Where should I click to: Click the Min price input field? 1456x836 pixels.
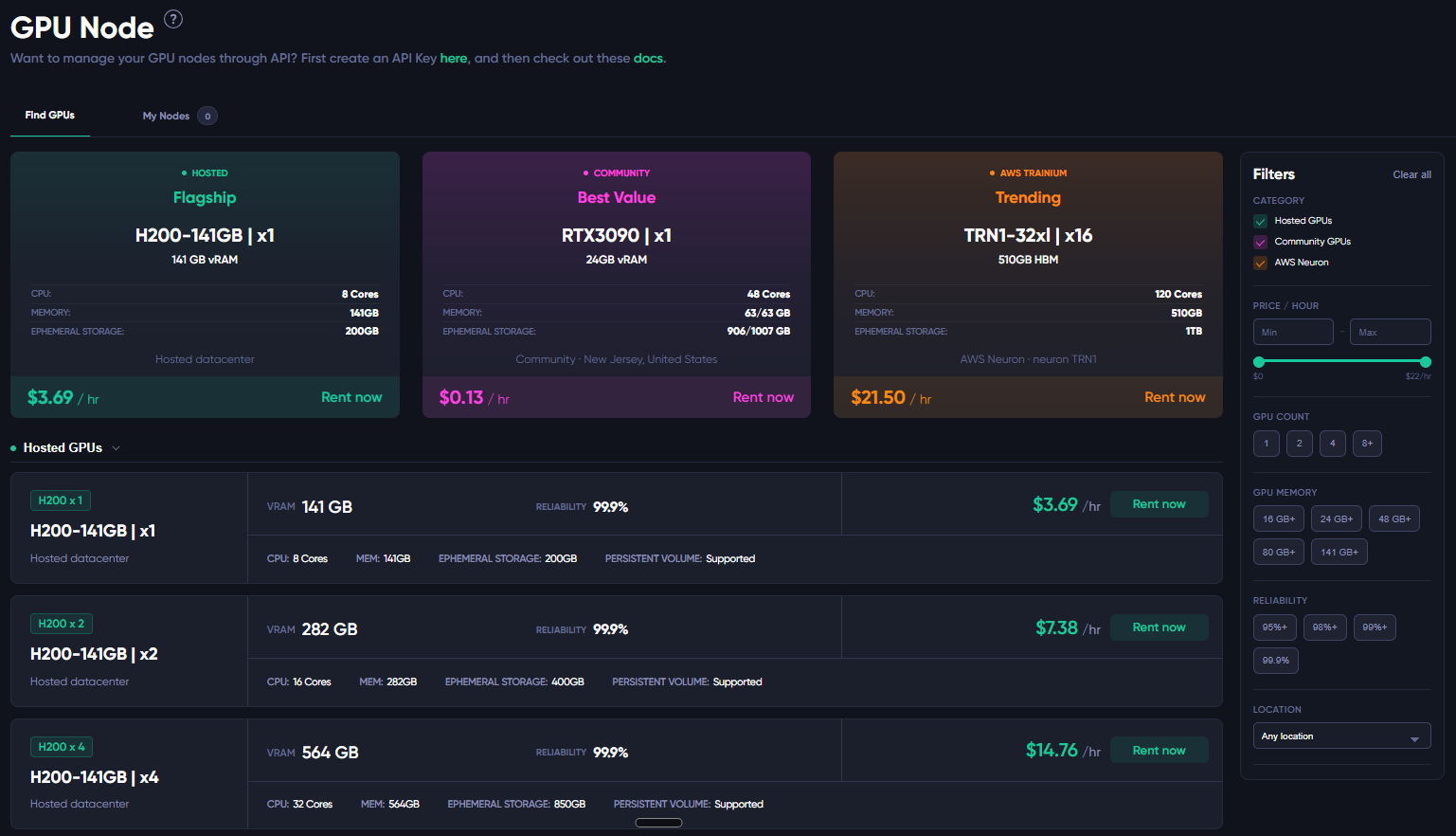tap(1293, 332)
